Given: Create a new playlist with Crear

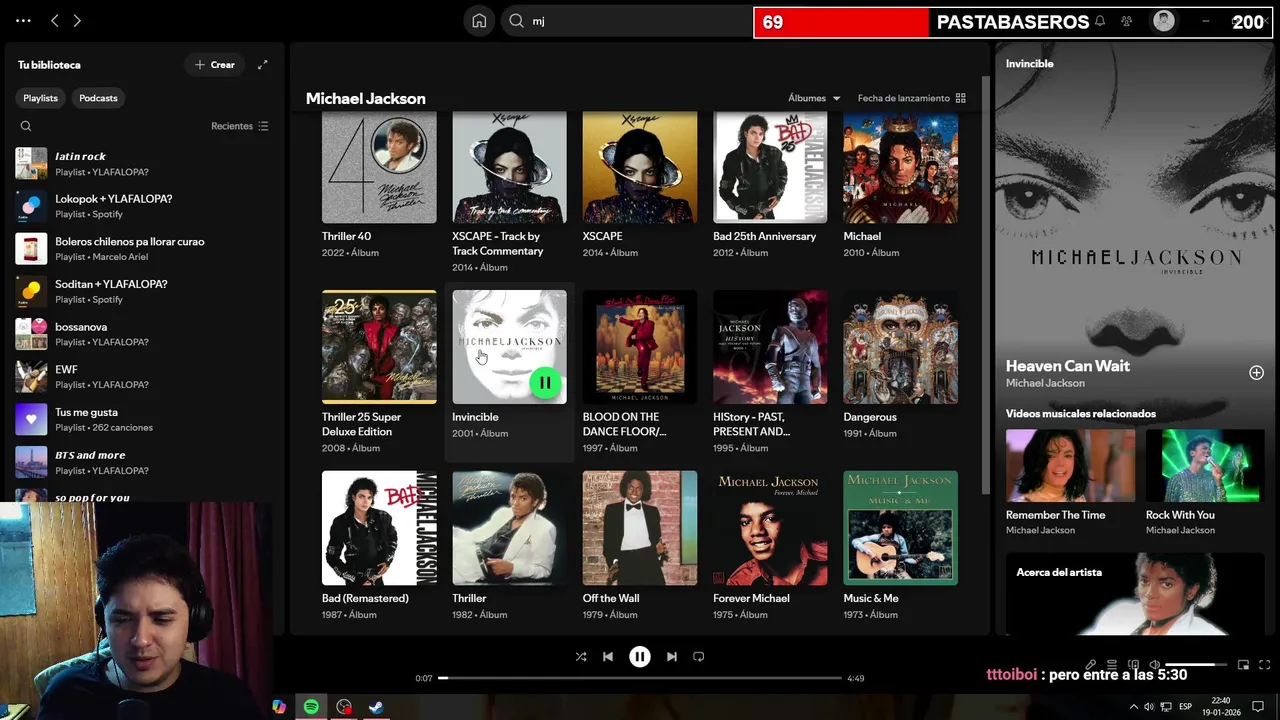Looking at the screenshot, I should (x=215, y=65).
